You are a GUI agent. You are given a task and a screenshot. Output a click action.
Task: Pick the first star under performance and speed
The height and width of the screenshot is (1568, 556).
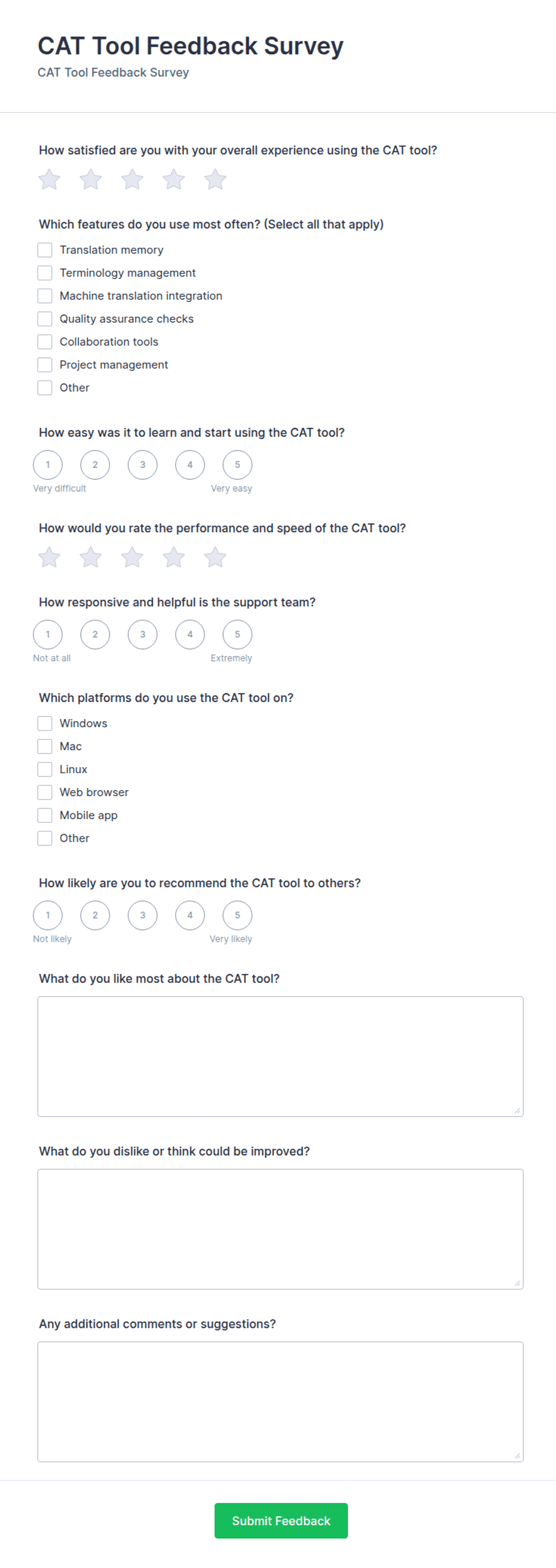50,558
